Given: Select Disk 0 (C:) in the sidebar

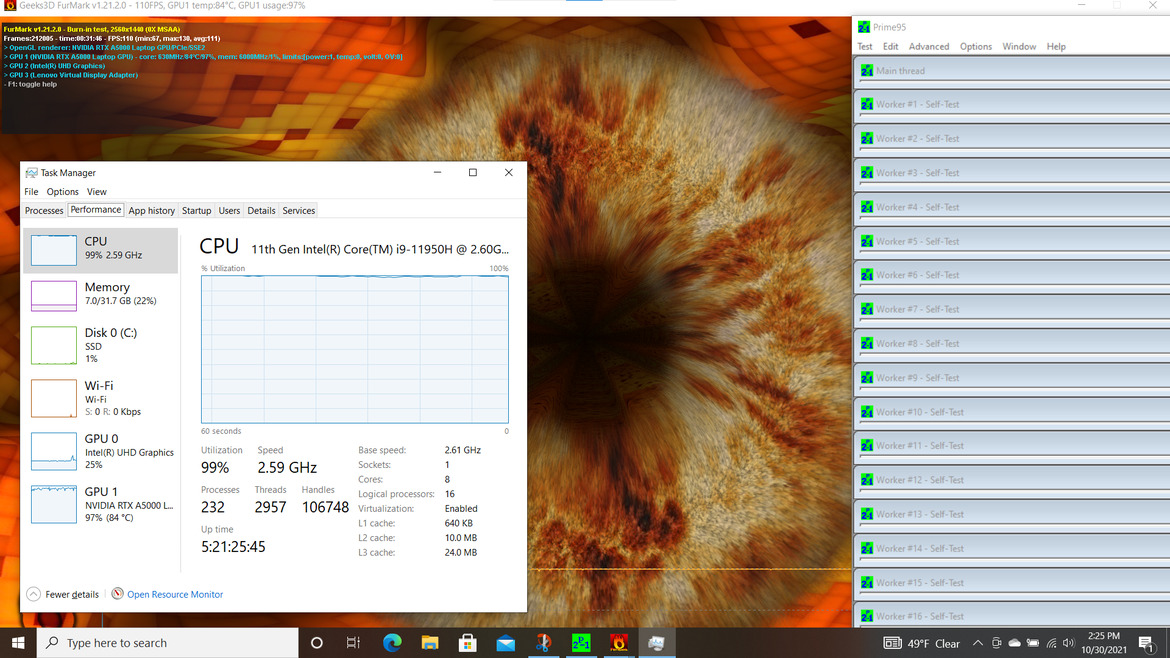Looking at the screenshot, I should 101,345.
